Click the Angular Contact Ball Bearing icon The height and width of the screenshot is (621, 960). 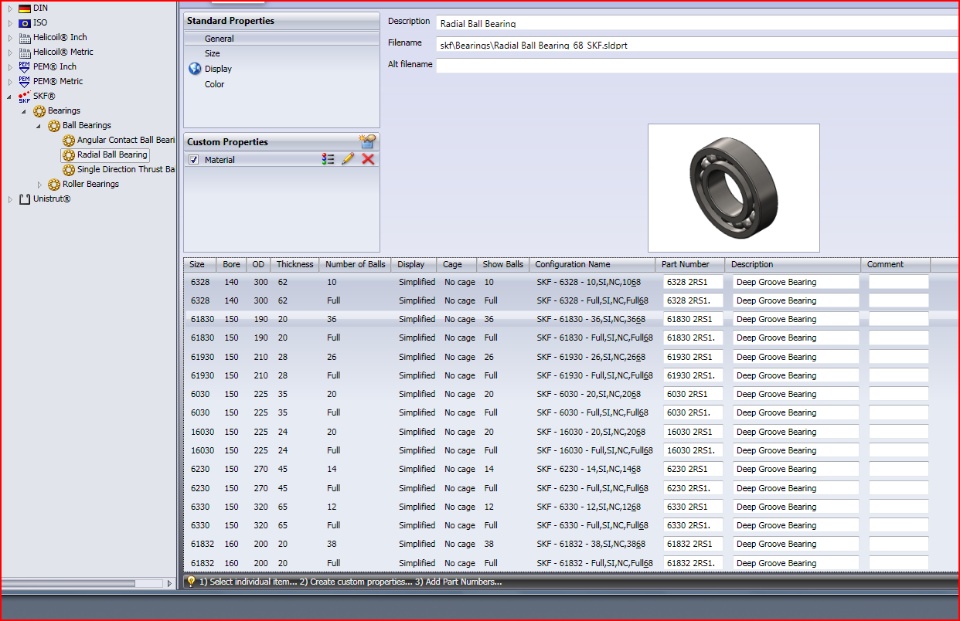pyautogui.click(x=69, y=140)
